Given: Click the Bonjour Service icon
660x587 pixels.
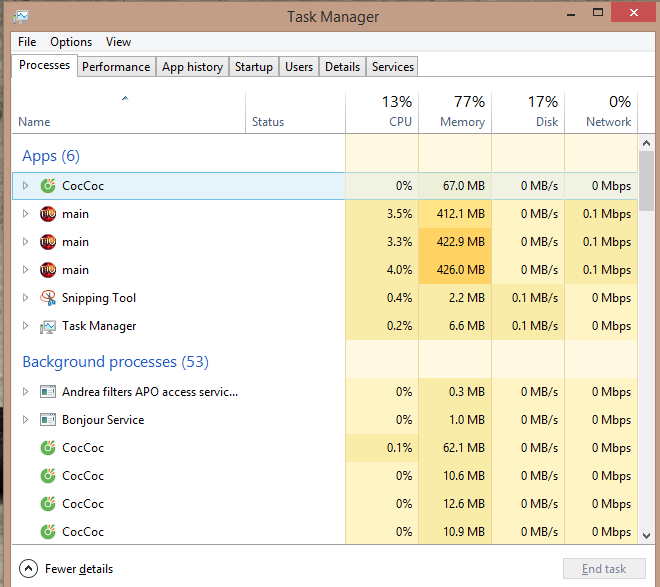Looking at the screenshot, I should (x=48, y=420).
